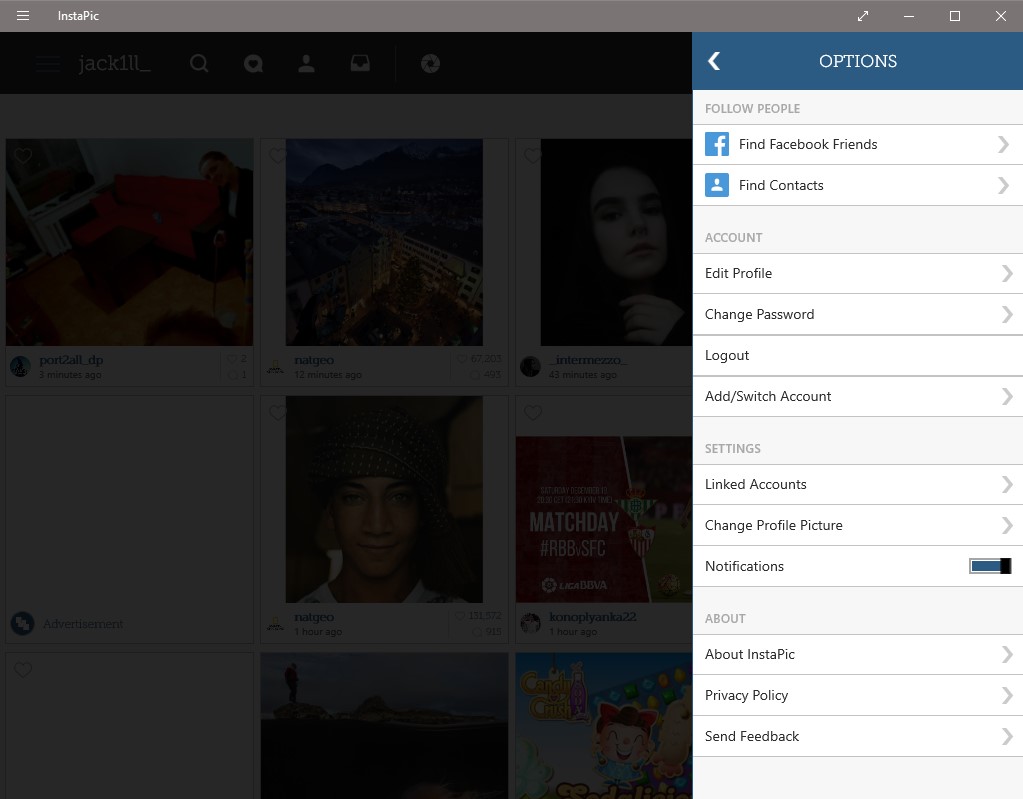Image resolution: width=1023 pixels, height=799 pixels.
Task: Like the port2all_dp photo with the heart
Action: click(23, 155)
